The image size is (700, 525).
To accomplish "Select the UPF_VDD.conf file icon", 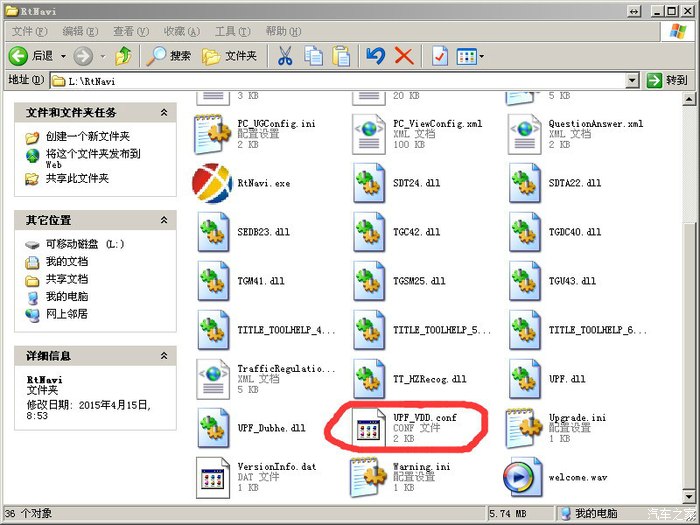I will pyautogui.click(x=368, y=427).
